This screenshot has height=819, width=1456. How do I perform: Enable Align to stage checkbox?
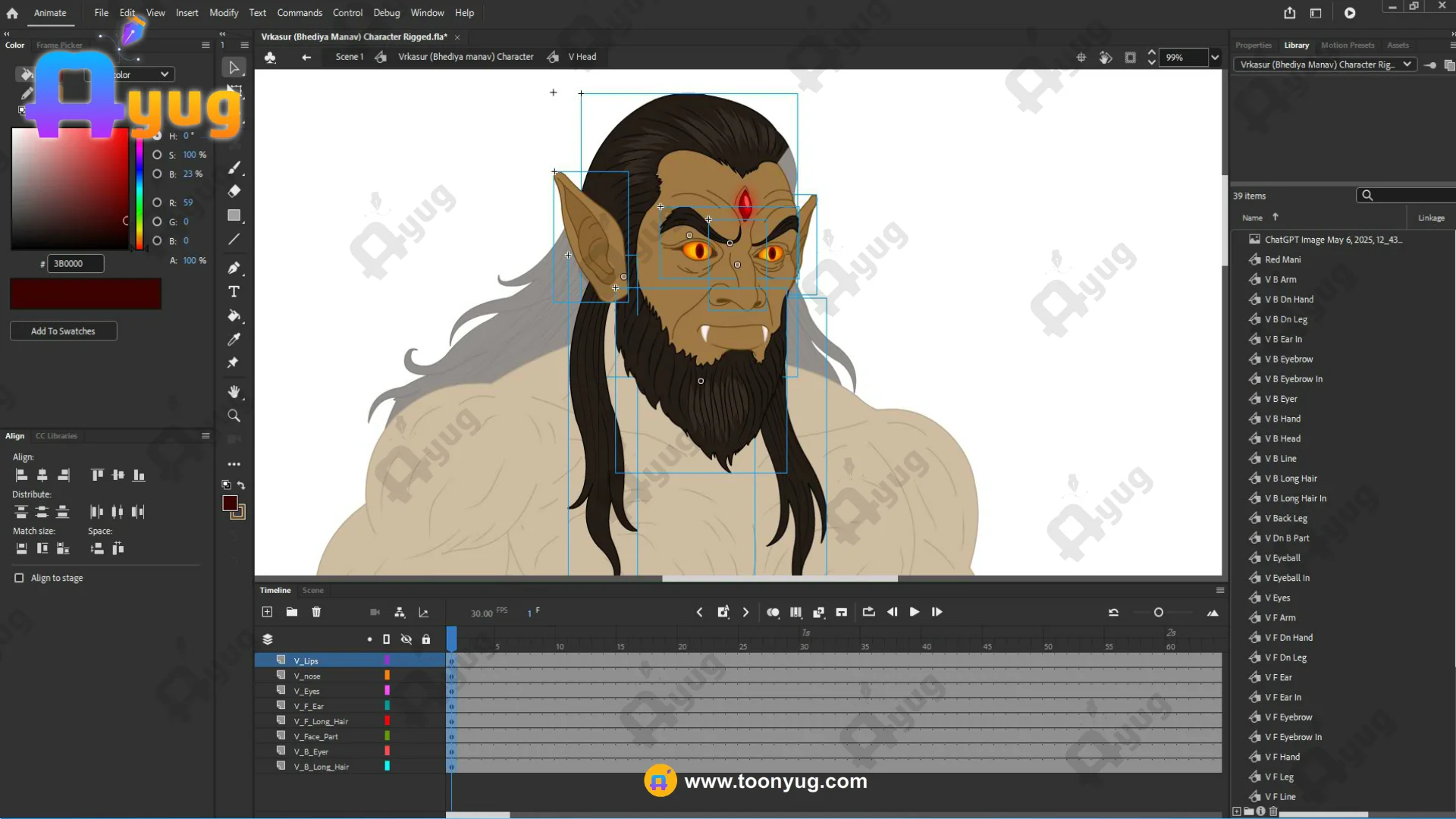point(19,578)
